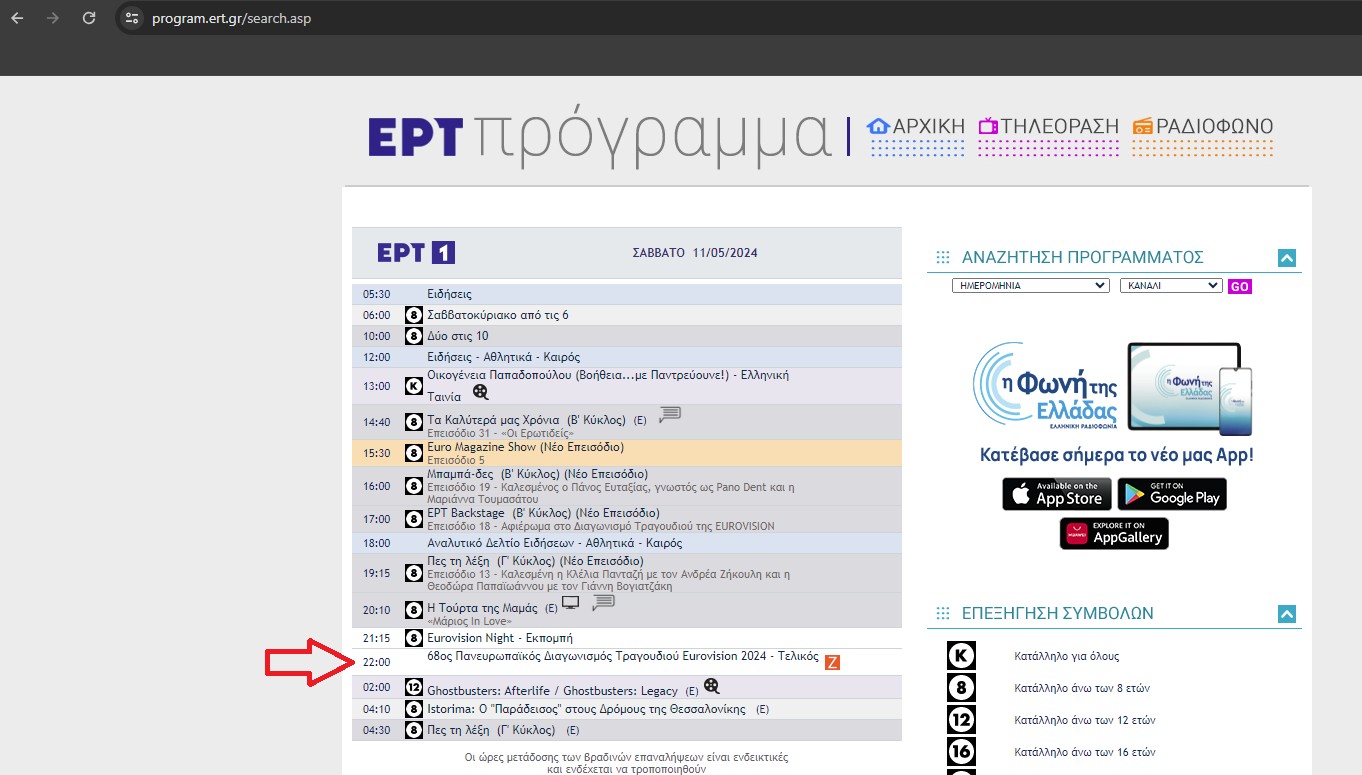This screenshot has height=775, width=1362.
Task: Click the 8 rating icon on 04:30 Πες τη λέξη
Action: click(x=413, y=730)
